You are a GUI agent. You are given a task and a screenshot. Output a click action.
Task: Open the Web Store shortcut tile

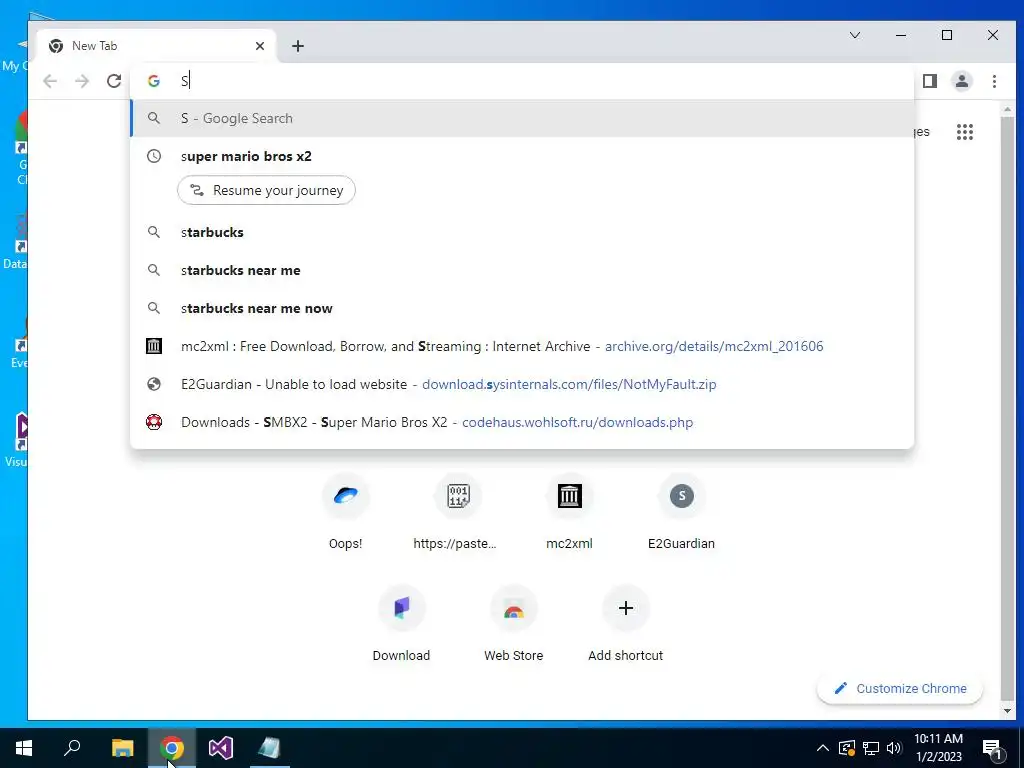(x=514, y=624)
